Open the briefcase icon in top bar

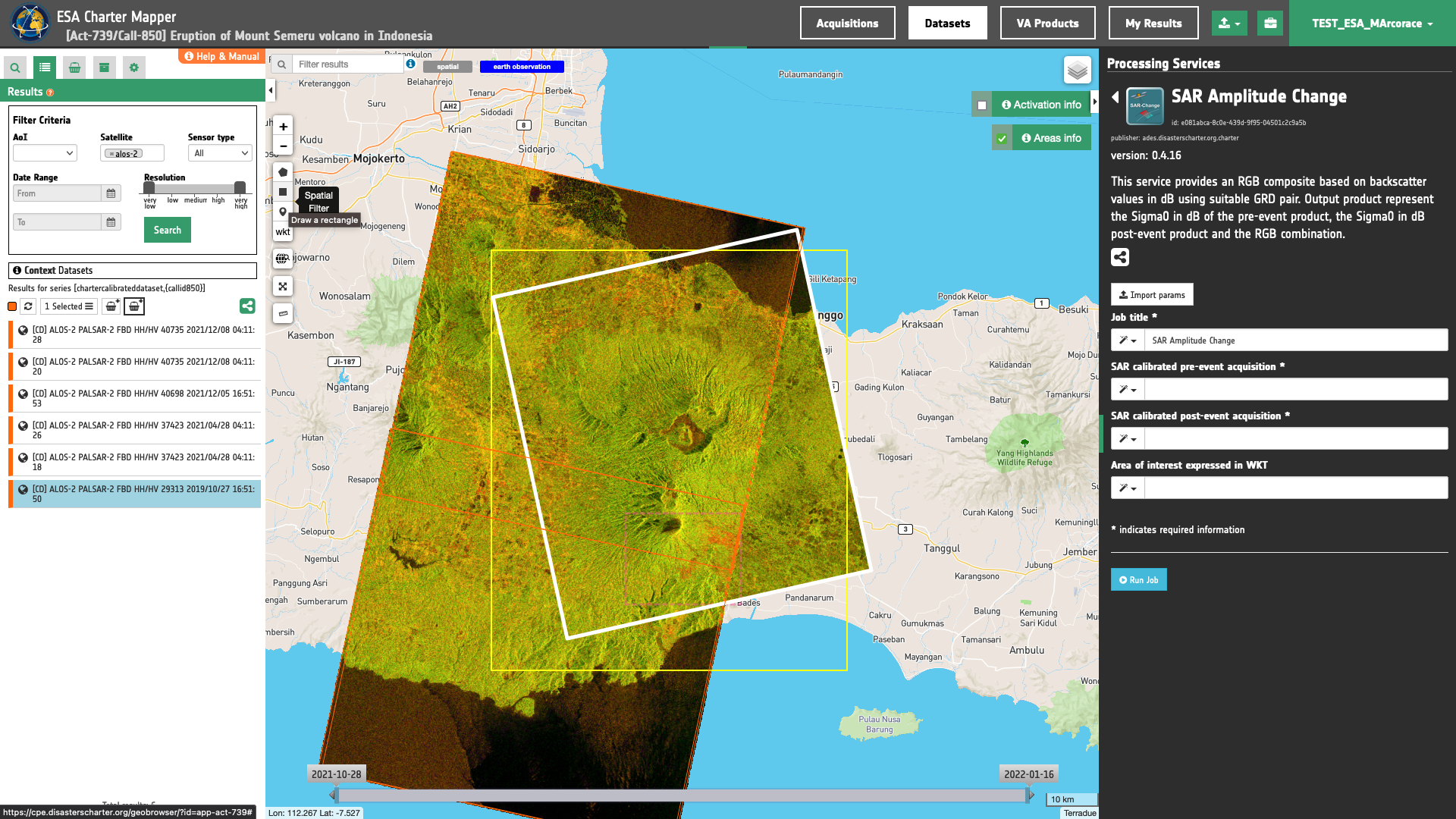click(1270, 24)
